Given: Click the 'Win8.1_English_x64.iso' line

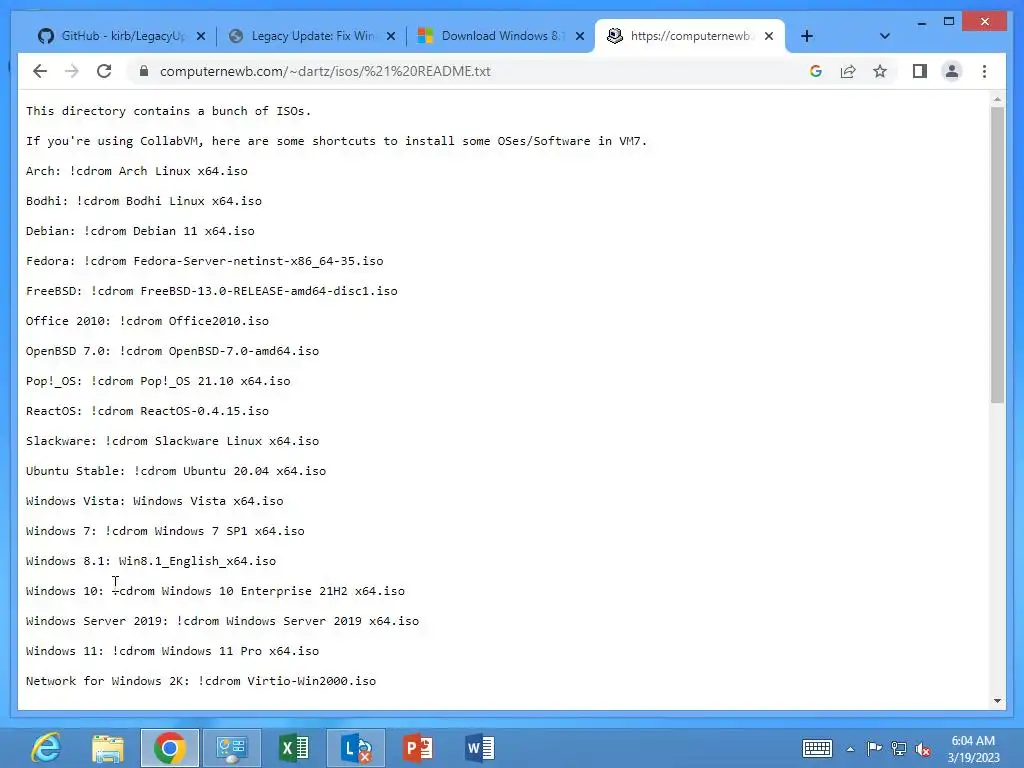Looking at the screenshot, I should pyautogui.click(x=151, y=562).
